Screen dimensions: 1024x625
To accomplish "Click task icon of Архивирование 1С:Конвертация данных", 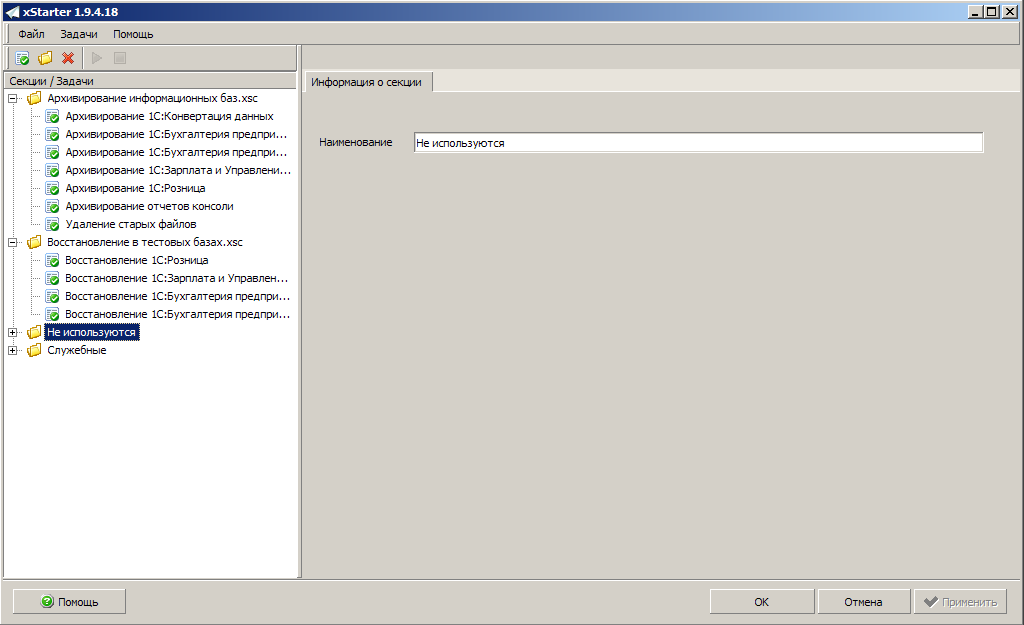I will (52, 116).
